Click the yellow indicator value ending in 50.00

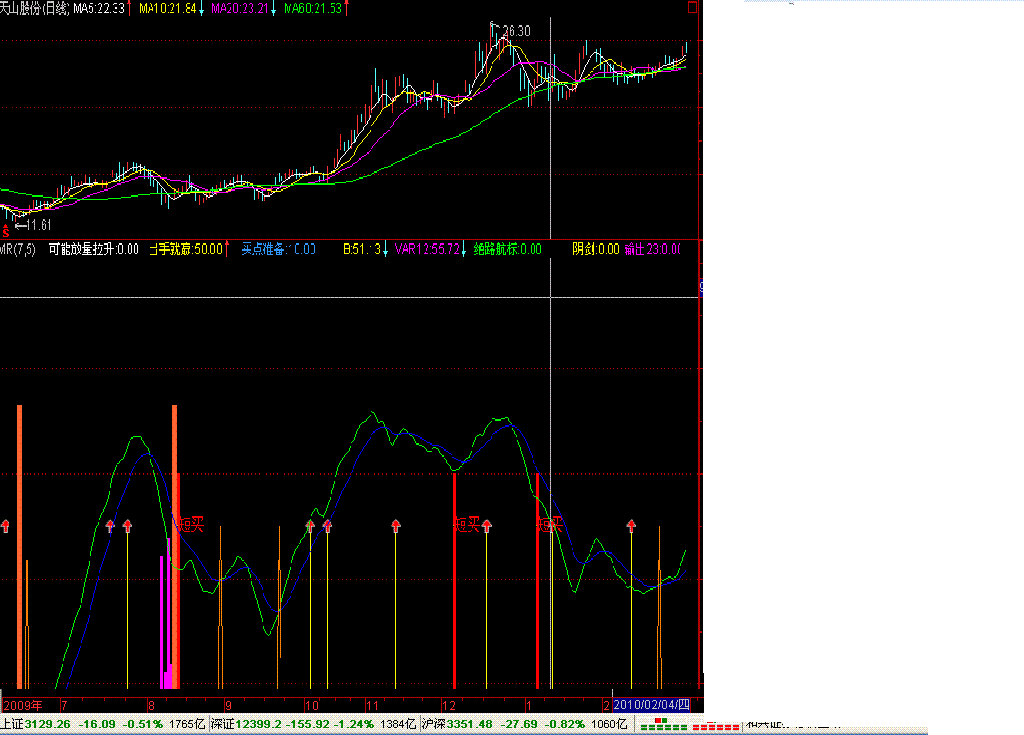pyautogui.click(x=186, y=249)
